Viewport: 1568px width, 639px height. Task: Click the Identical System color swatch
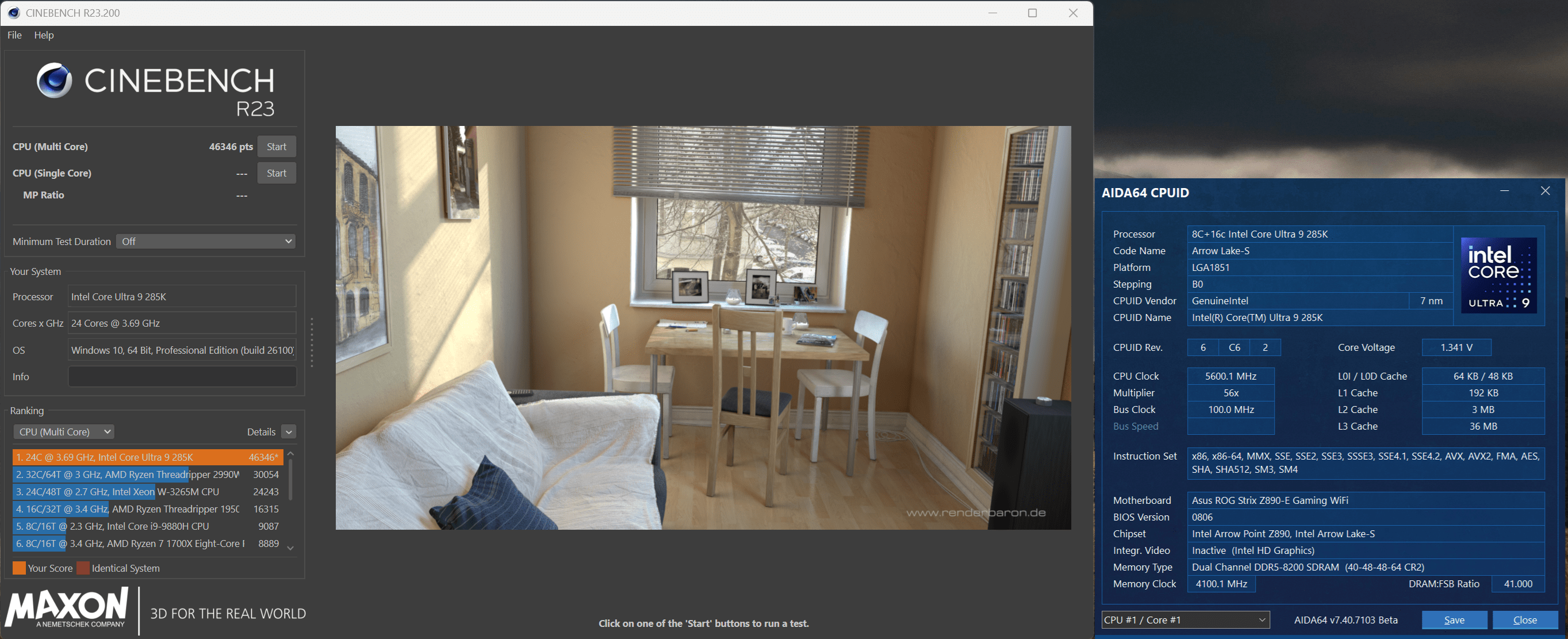83,568
